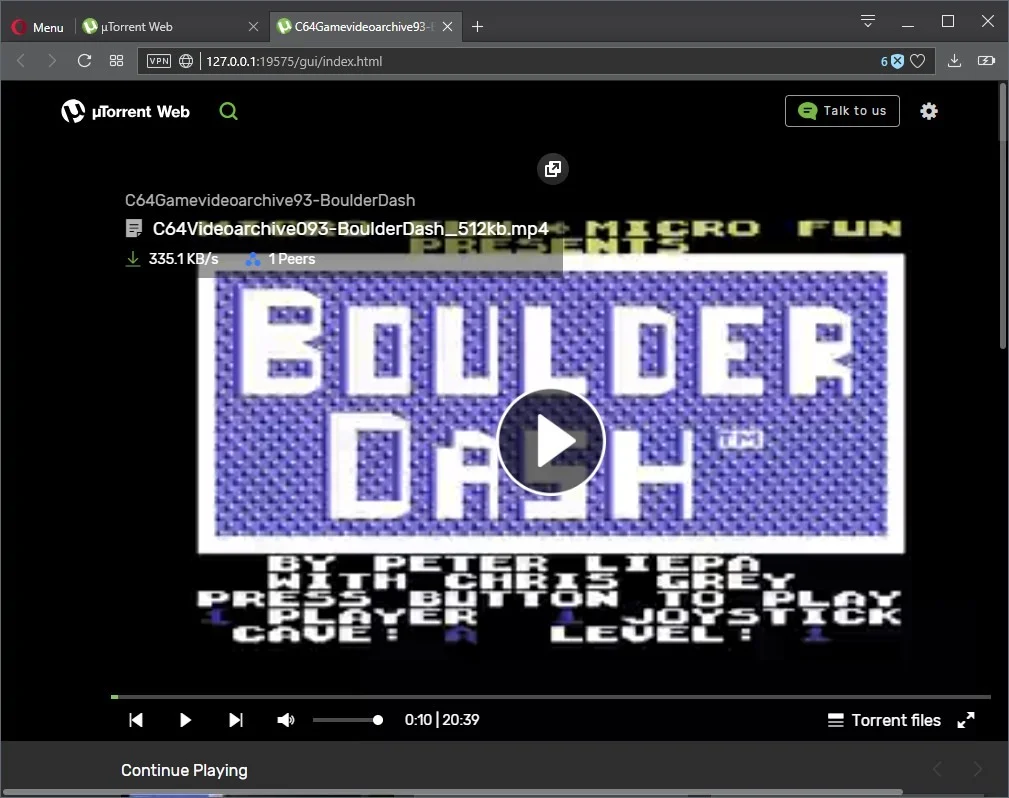Open the tab menu icon in title bar
1009x798 pixels.
(x=867, y=21)
